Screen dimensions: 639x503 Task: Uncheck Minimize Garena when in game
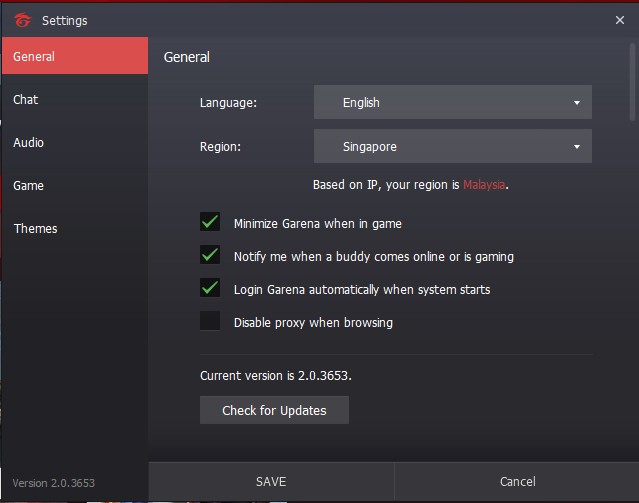click(210, 223)
